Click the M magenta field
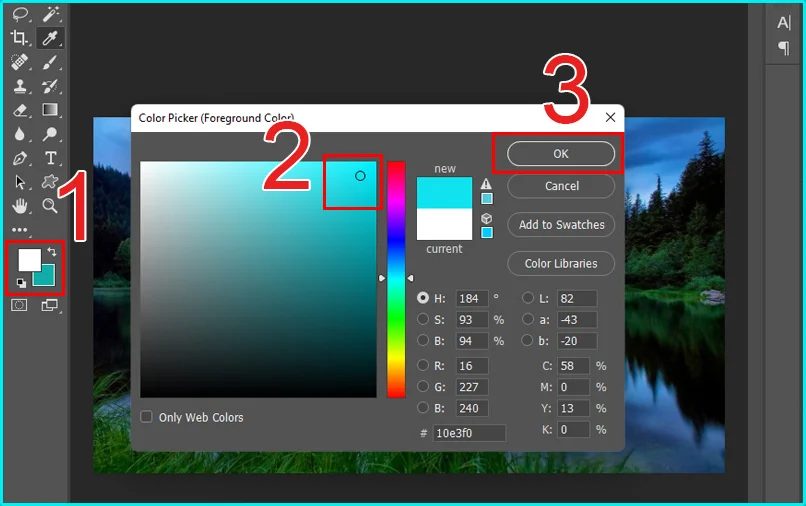The image size is (806, 506). pos(573,387)
